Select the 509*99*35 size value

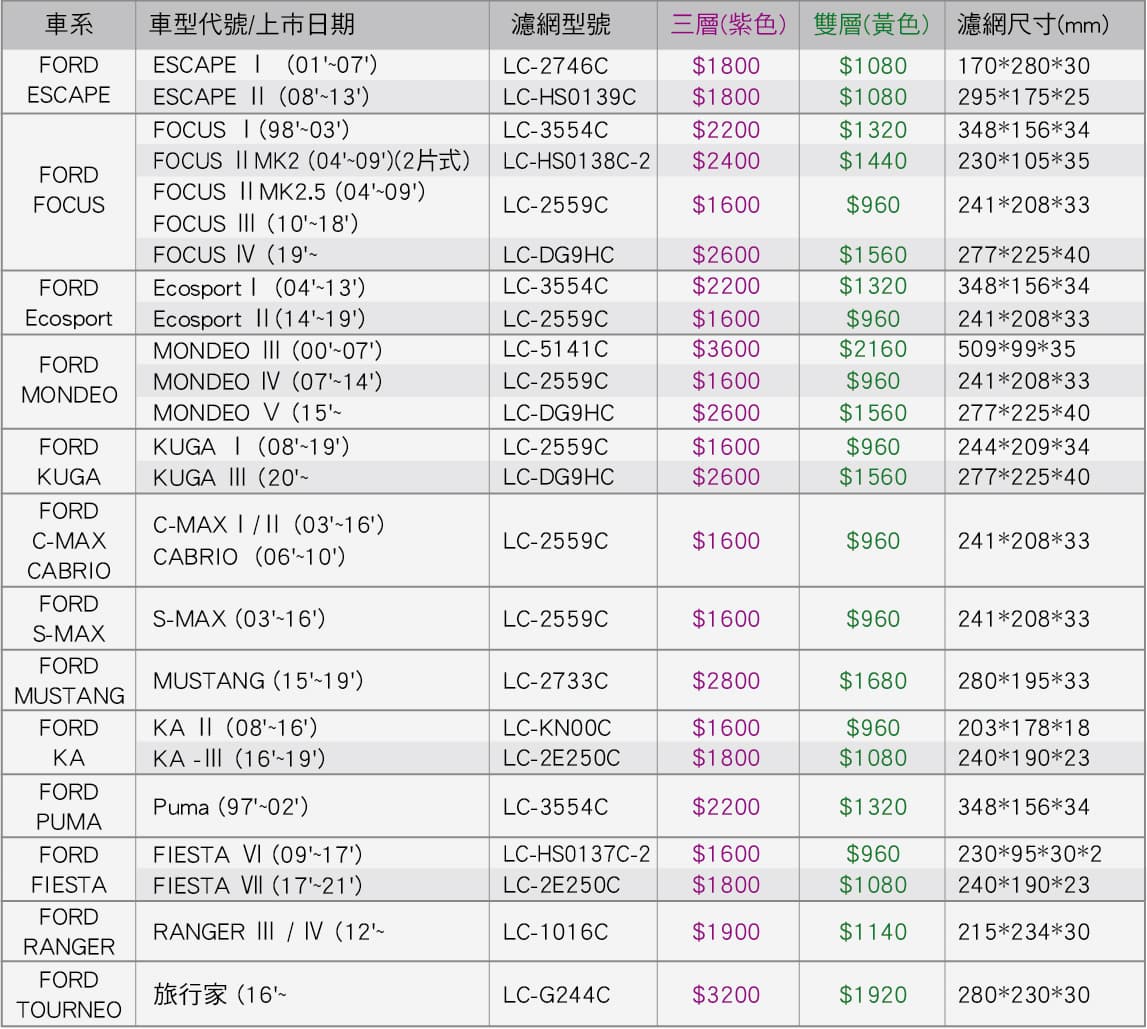[x=1016, y=350]
